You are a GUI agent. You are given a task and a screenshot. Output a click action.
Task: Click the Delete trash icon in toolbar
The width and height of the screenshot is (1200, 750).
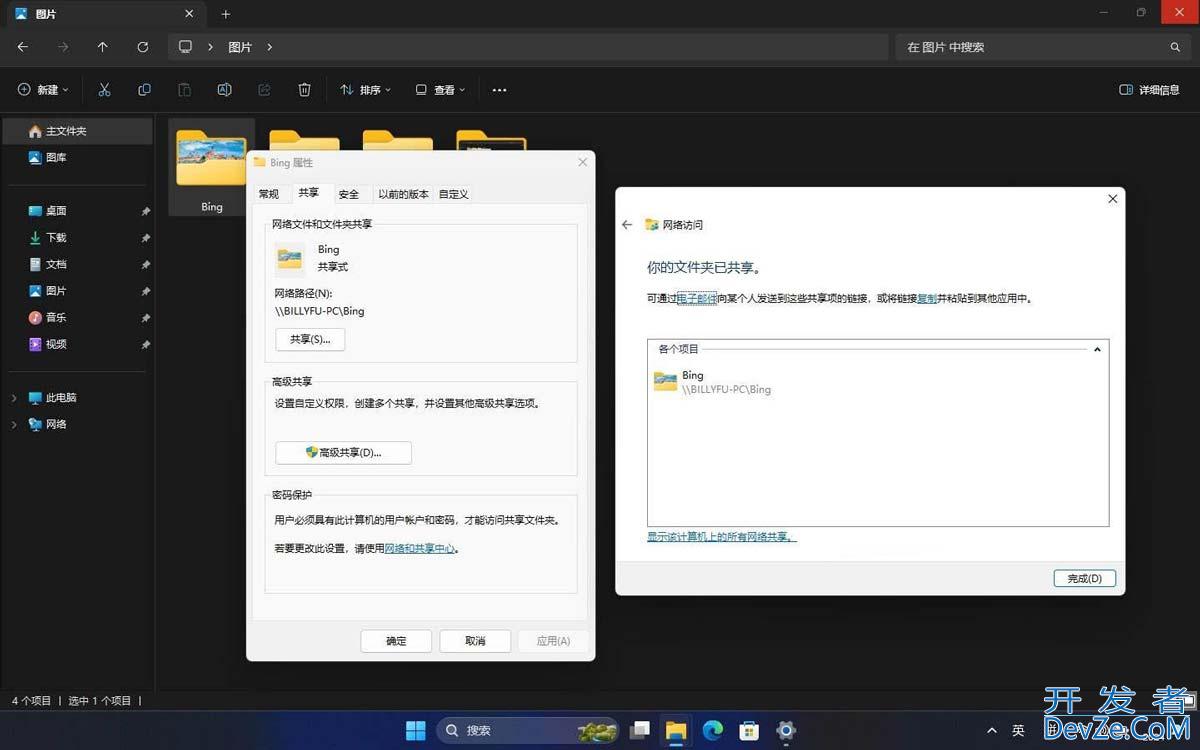304,90
